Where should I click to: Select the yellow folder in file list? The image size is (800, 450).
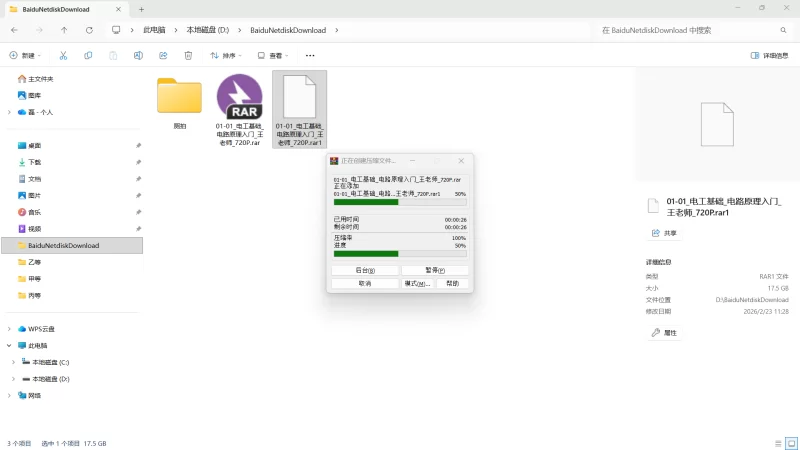coord(180,95)
